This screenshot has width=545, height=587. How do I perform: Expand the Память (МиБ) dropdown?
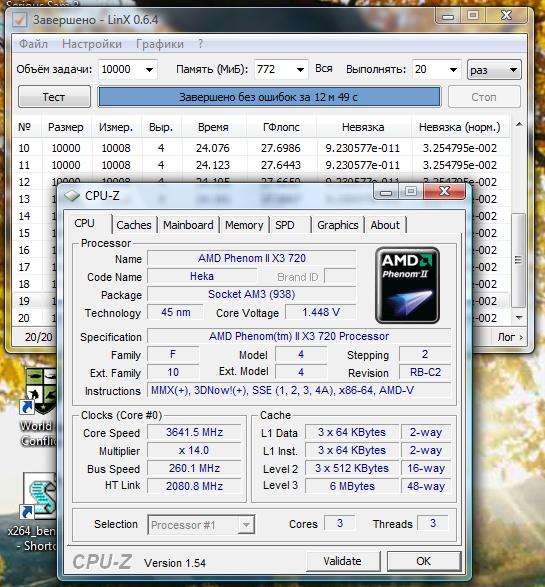(300, 70)
